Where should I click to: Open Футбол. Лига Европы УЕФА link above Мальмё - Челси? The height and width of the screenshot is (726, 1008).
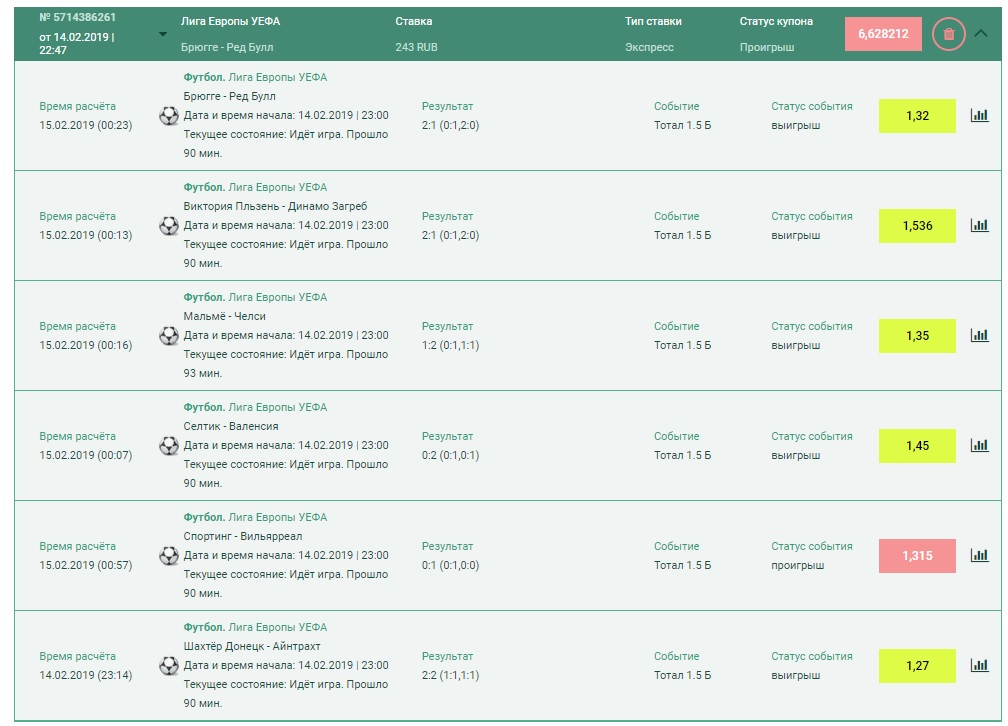(255, 297)
